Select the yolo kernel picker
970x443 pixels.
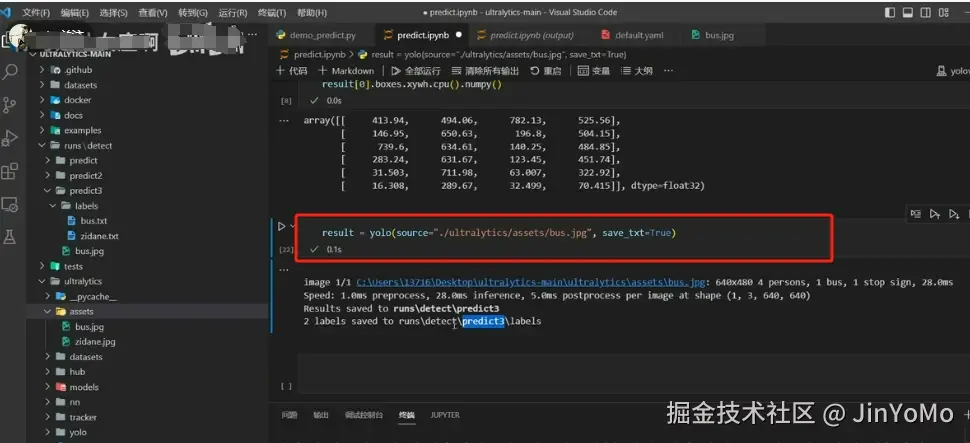(x=953, y=71)
